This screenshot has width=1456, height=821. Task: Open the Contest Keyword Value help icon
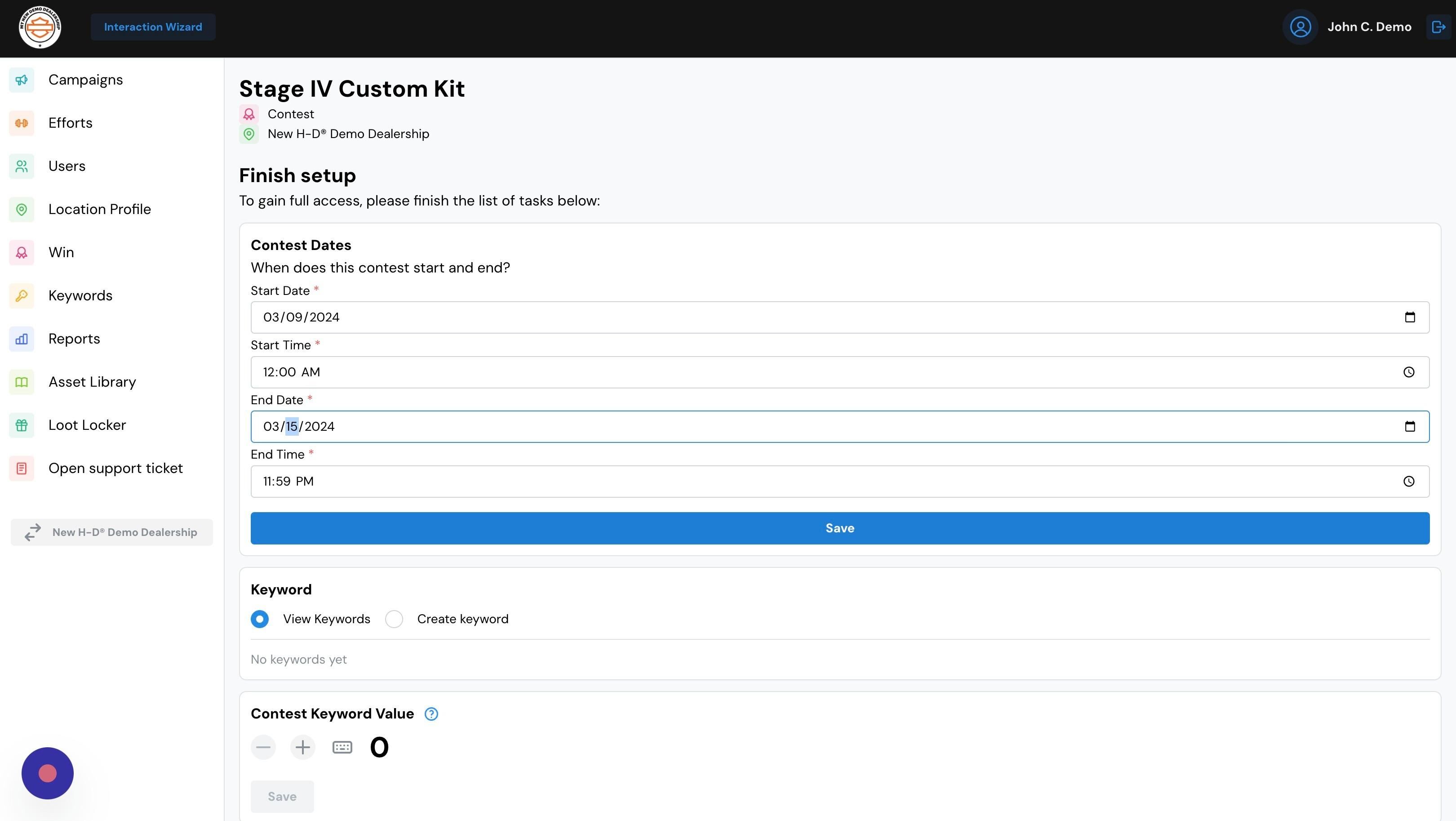(431, 714)
